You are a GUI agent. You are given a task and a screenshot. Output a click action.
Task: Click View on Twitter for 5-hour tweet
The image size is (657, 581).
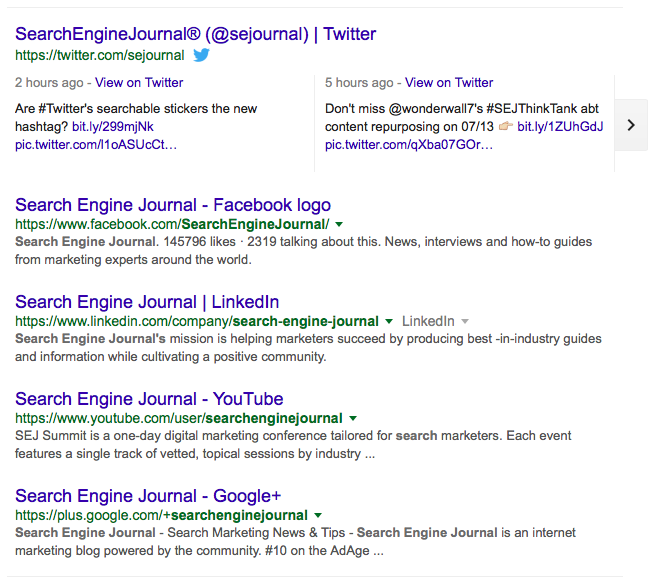[x=449, y=83]
